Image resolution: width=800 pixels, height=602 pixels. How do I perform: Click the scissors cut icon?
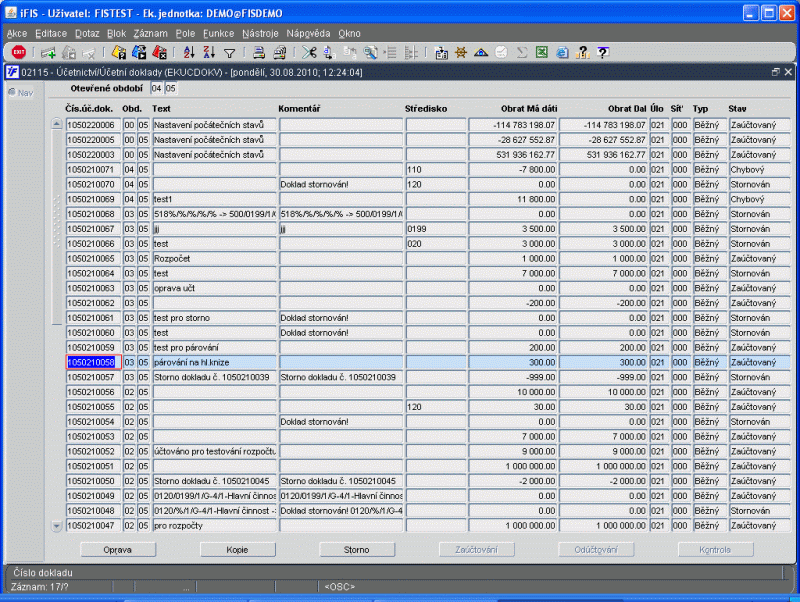310,52
